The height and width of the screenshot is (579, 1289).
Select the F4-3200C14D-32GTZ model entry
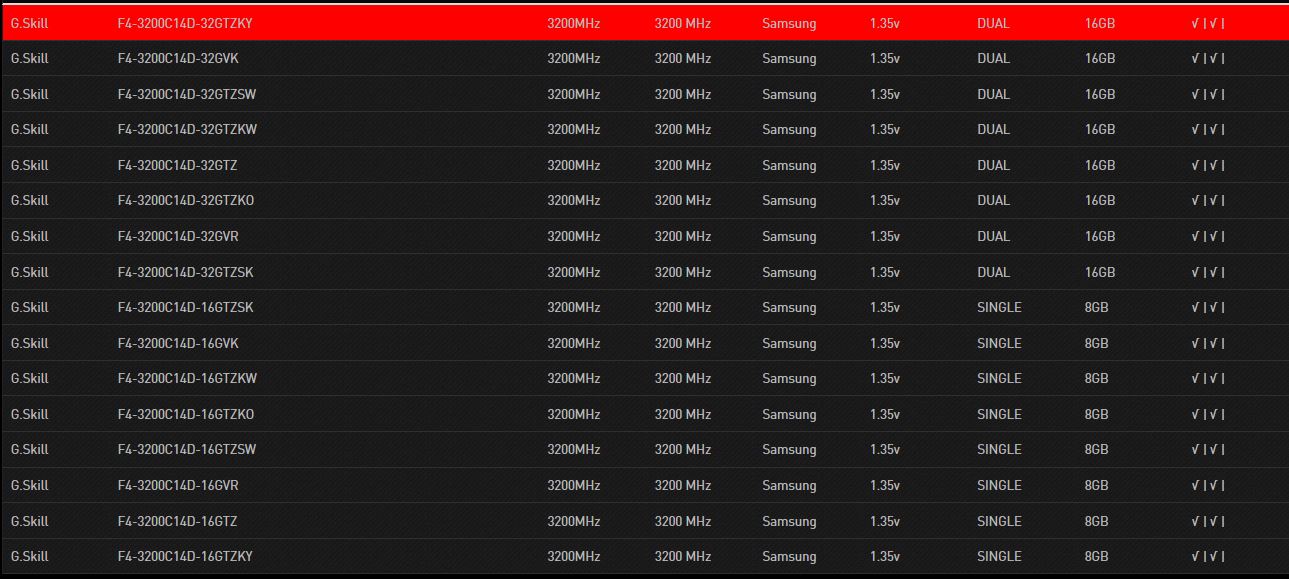(177, 165)
